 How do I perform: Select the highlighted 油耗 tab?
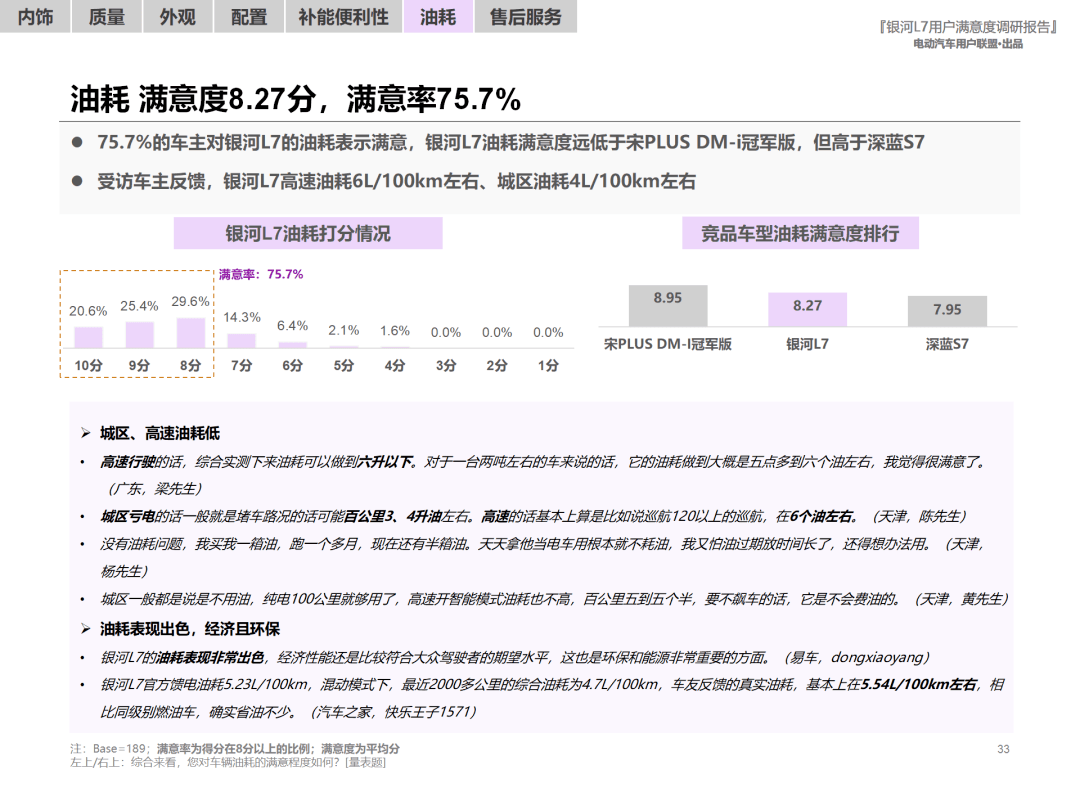438,17
